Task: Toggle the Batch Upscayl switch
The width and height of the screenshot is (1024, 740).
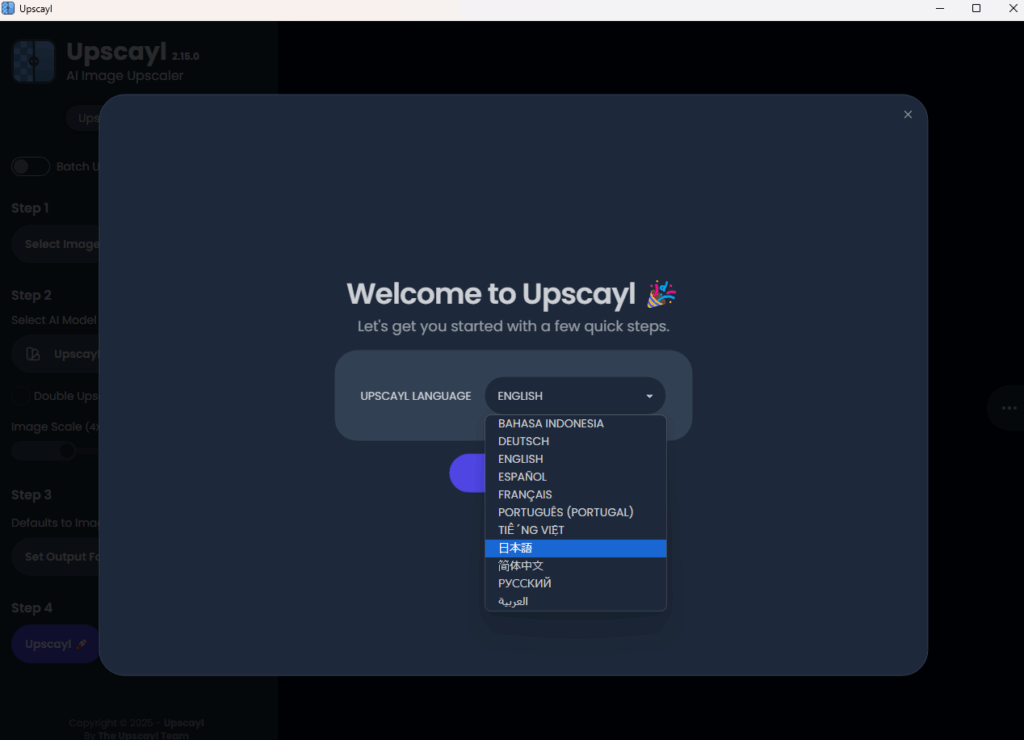Action: [x=31, y=167]
